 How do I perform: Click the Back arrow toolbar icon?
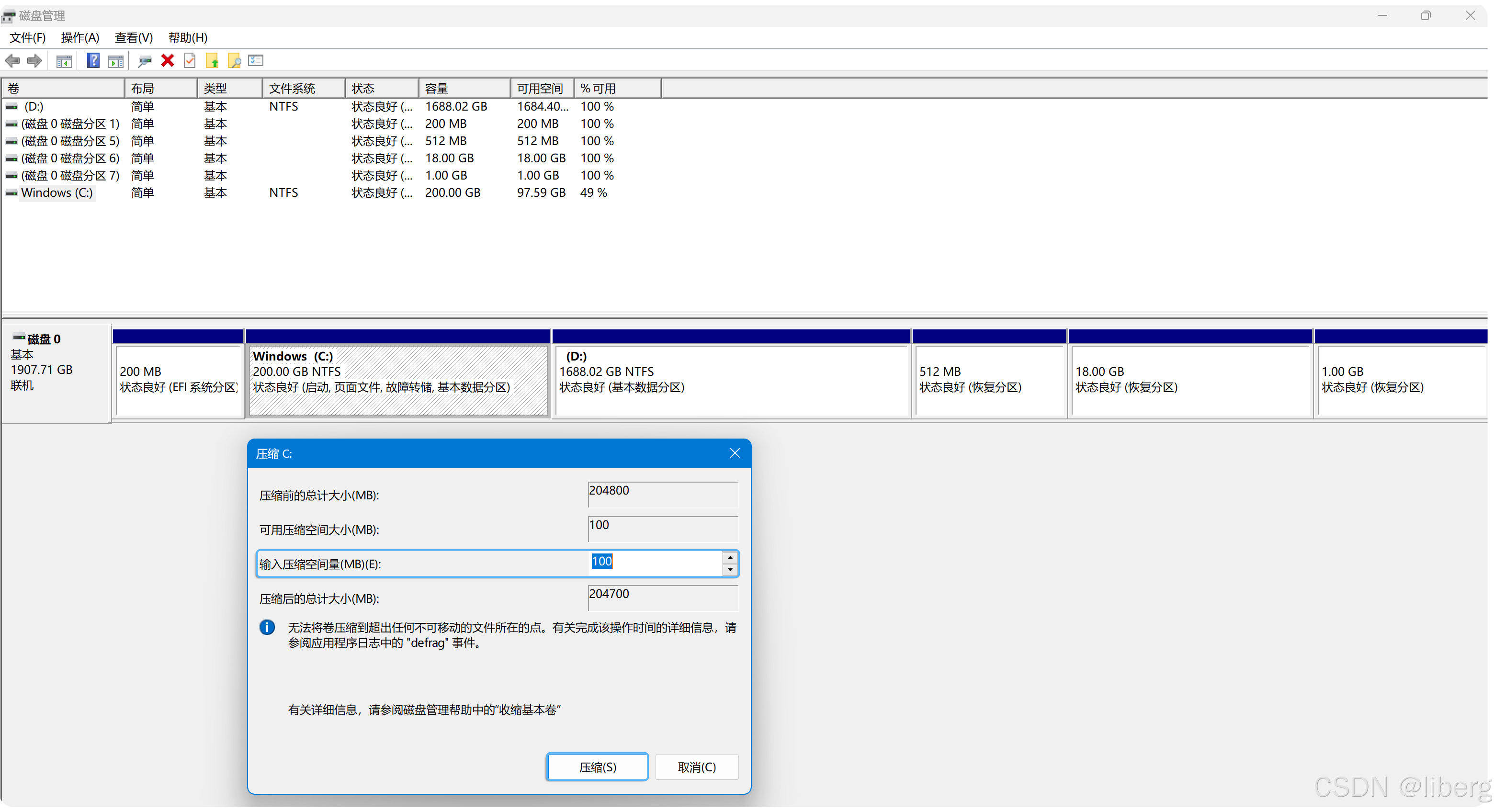point(12,61)
